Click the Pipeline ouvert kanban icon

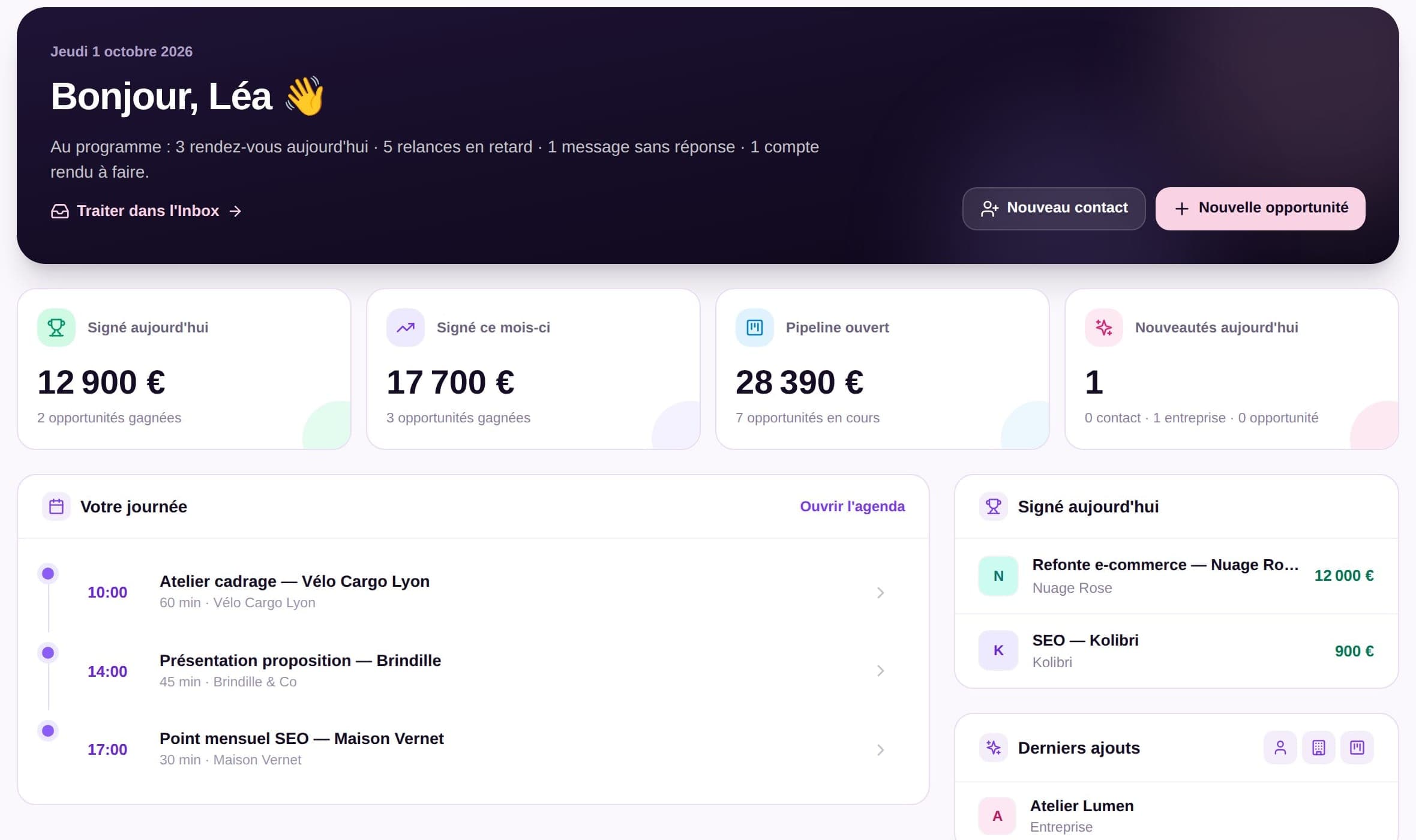pyautogui.click(x=755, y=328)
